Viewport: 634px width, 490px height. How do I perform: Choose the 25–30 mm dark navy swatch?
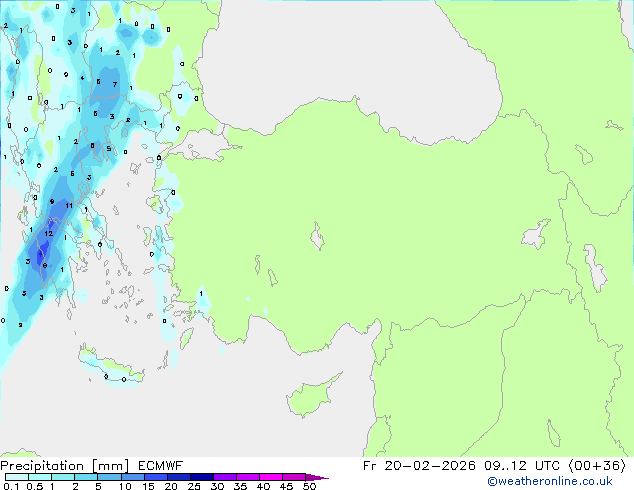point(201,477)
